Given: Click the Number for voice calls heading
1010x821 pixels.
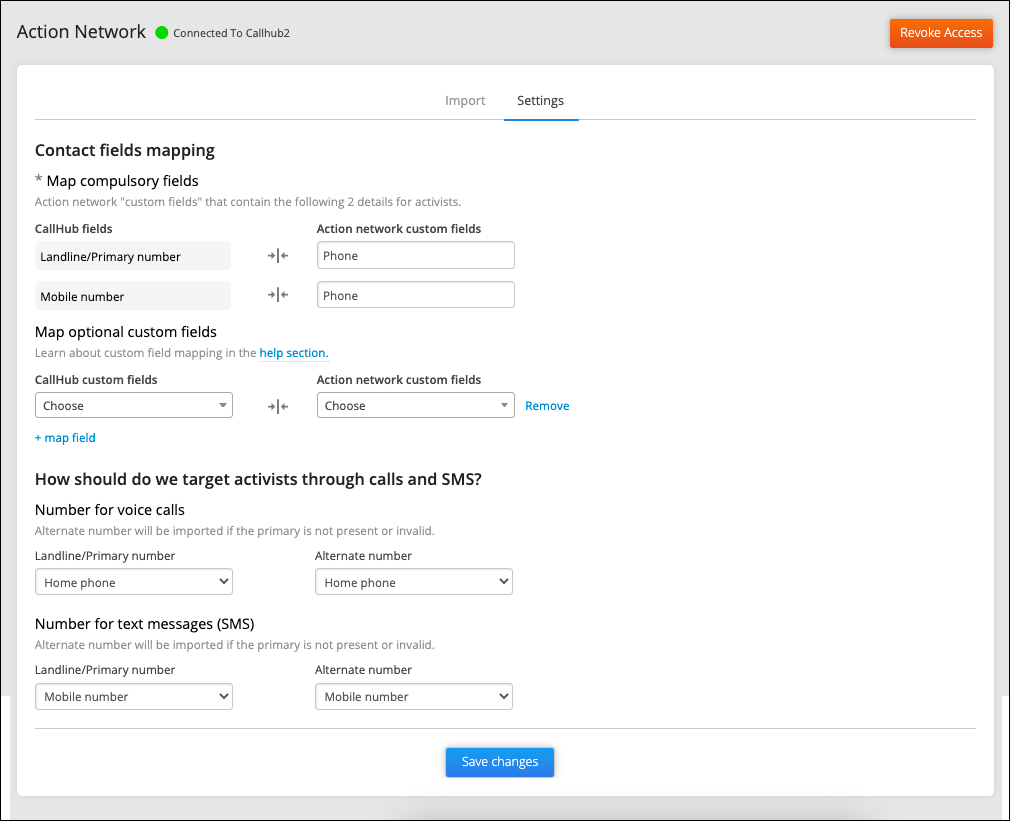Looking at the screenshot, I should tap(110, 510).
